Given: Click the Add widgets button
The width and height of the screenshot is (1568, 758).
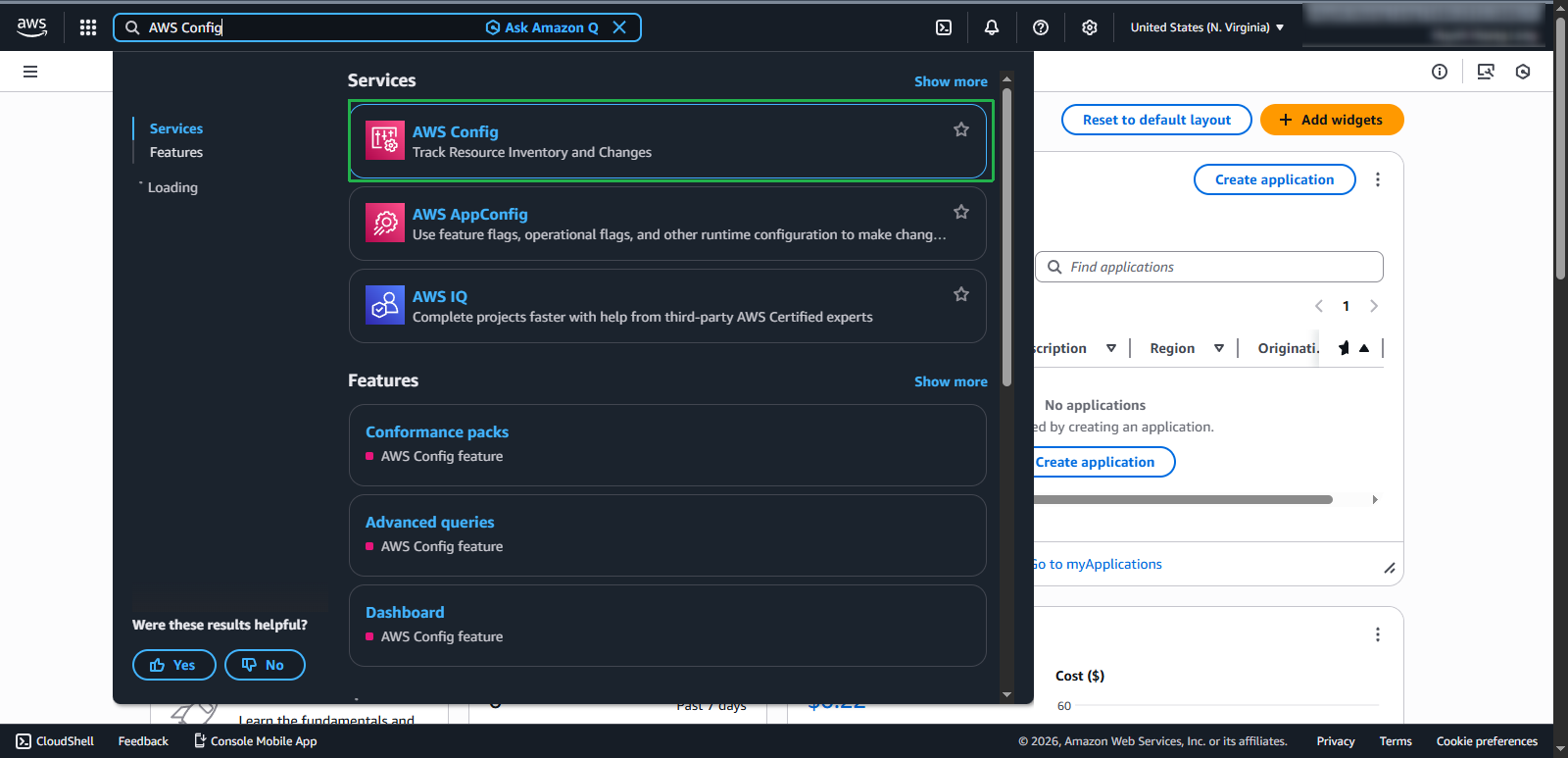Looking at the screenshot, I should pos(1332,120).
